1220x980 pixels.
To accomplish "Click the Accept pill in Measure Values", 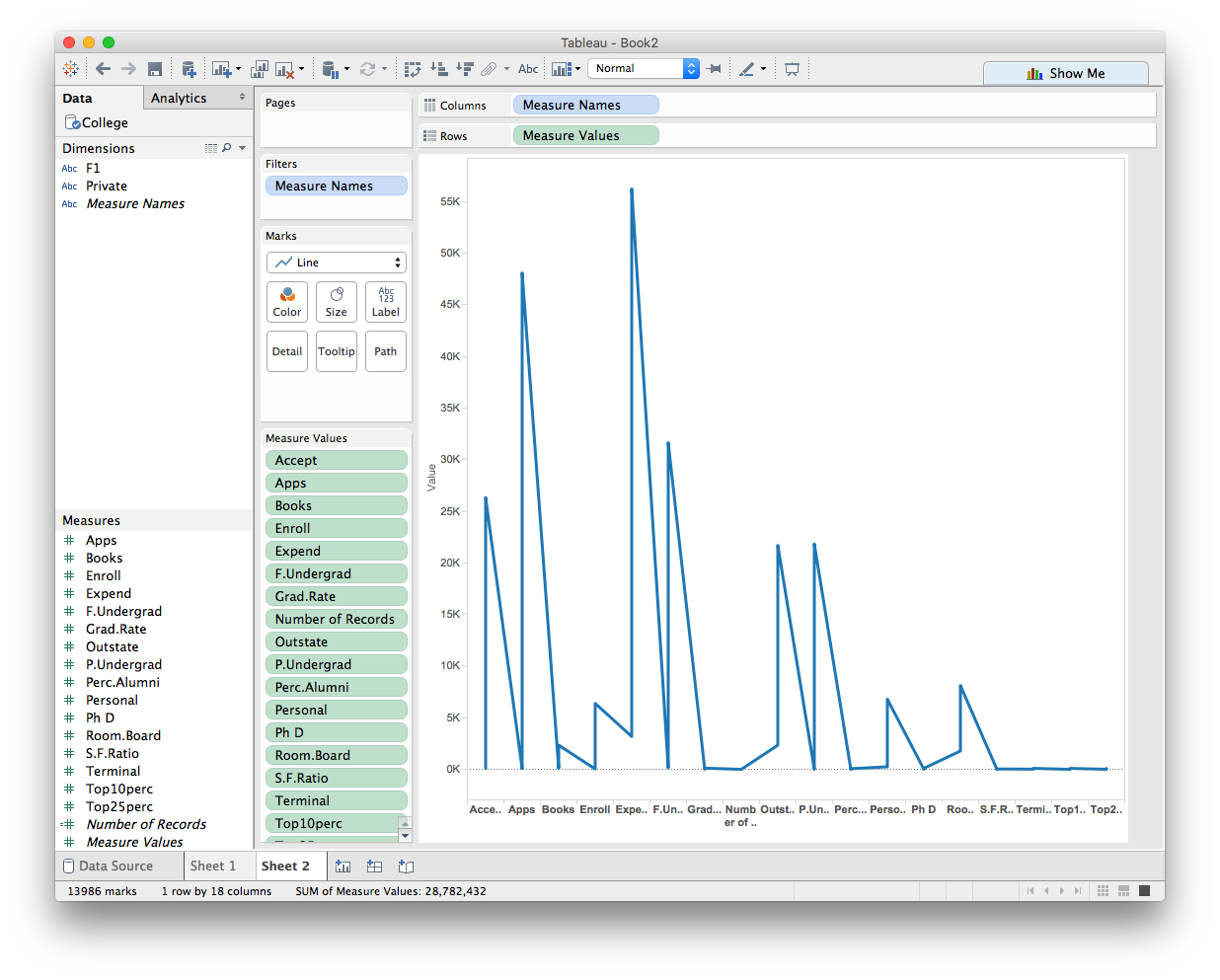I will [x=336, y=460].
